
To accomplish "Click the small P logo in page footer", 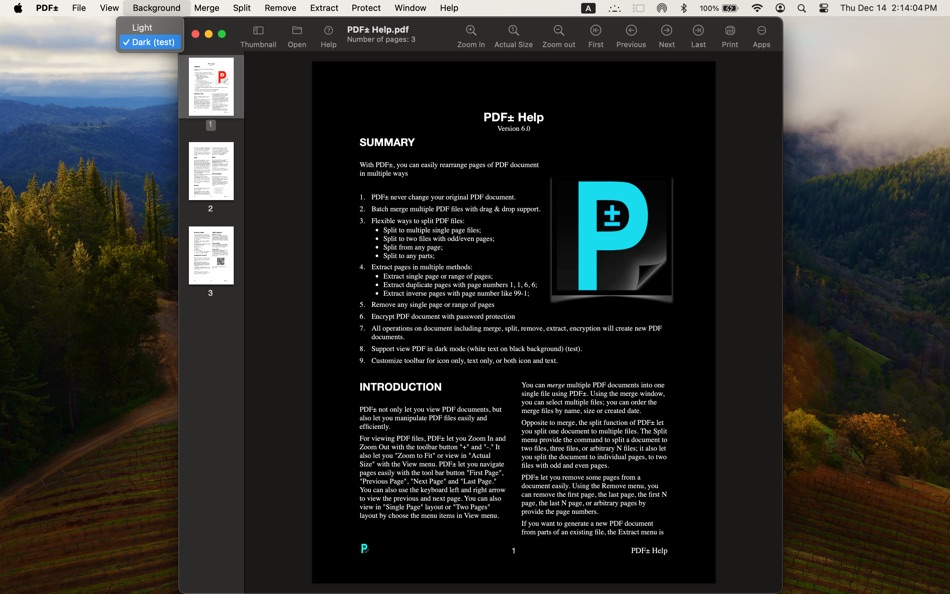I will click(364, 549).
